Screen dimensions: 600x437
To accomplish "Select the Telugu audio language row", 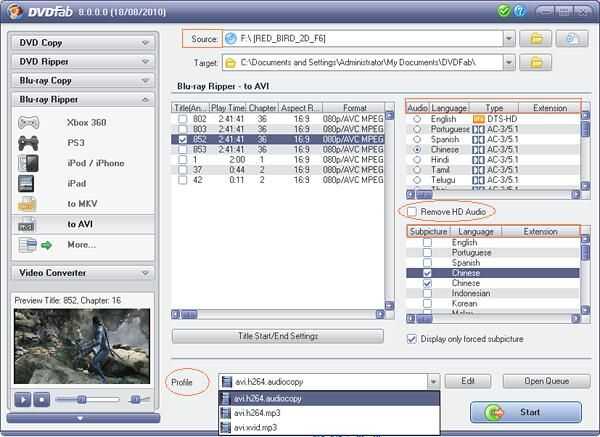I will [x=493, y=180].
